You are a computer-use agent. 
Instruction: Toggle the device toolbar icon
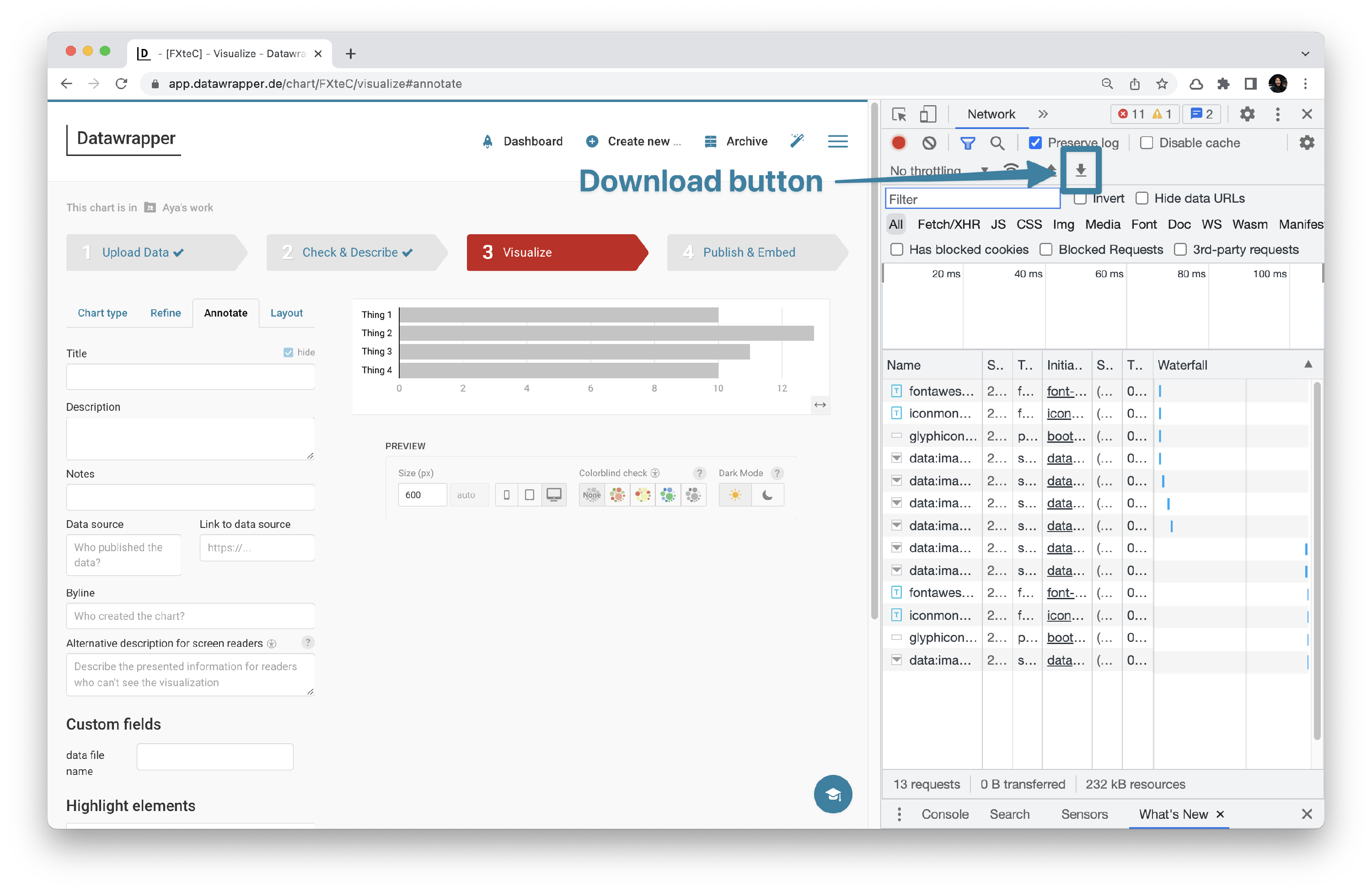(x=927, y=114)
